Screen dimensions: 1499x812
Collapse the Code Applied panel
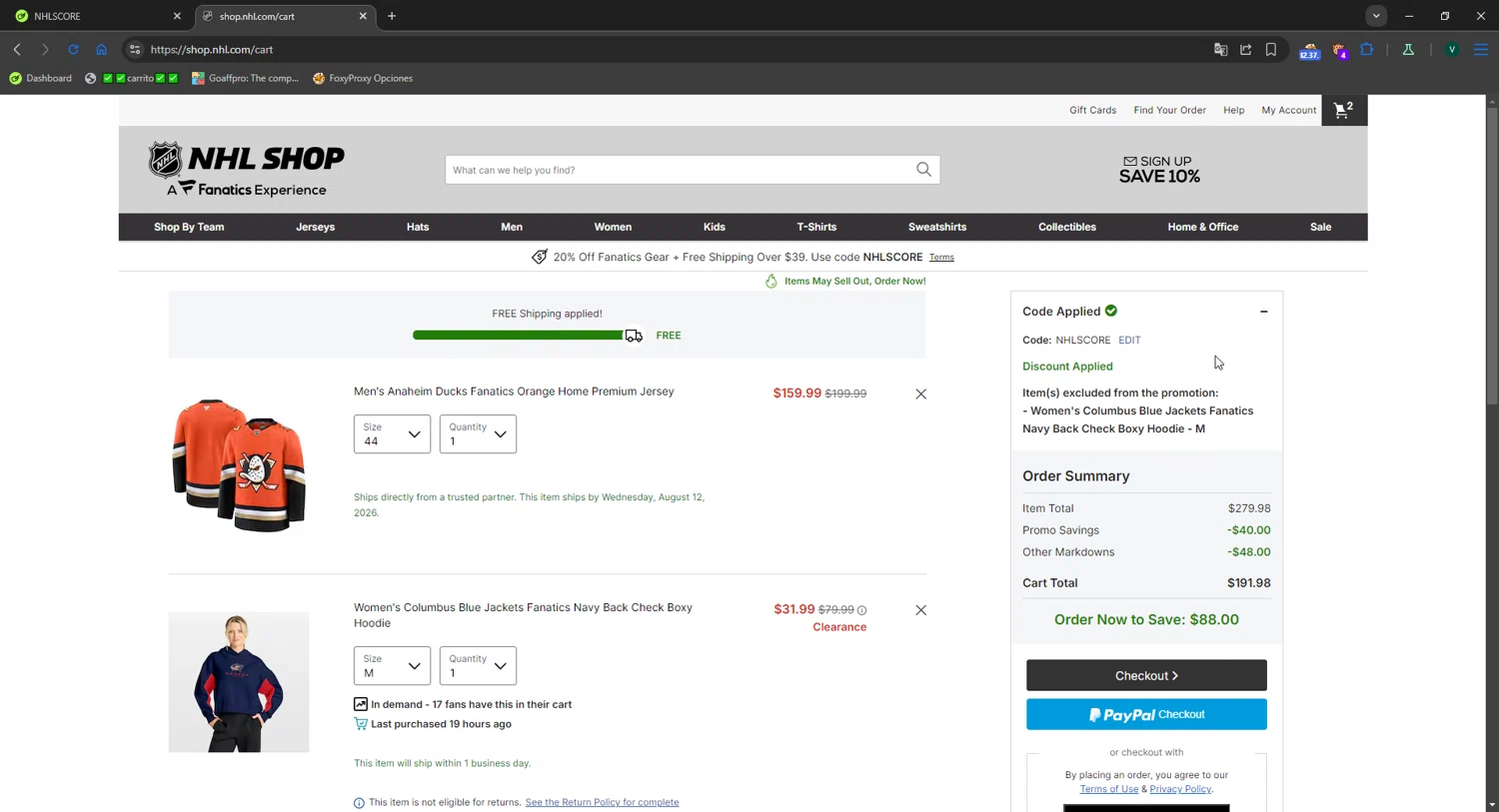pyautogui.click(x=1263, y=312)
